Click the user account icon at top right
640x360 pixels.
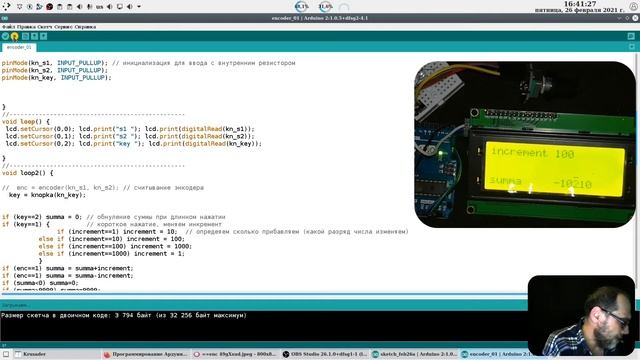pyautogui.click(x=633, y=7)
